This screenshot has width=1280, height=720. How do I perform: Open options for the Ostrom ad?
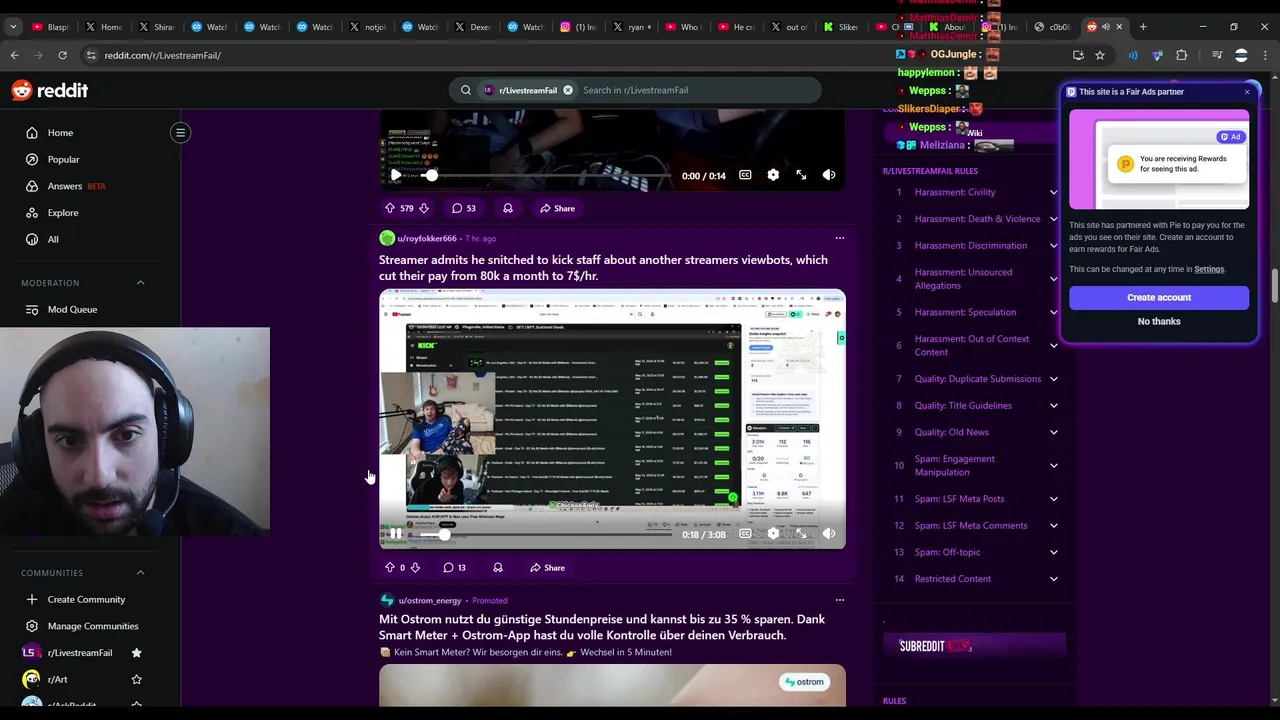pyautogui.click(x=840, y=600)
